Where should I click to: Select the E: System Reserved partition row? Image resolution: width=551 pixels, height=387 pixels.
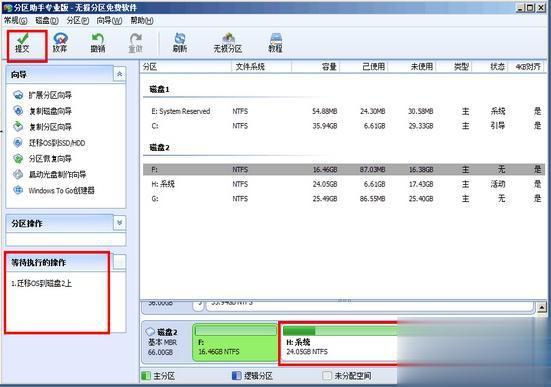coord(344,111)
